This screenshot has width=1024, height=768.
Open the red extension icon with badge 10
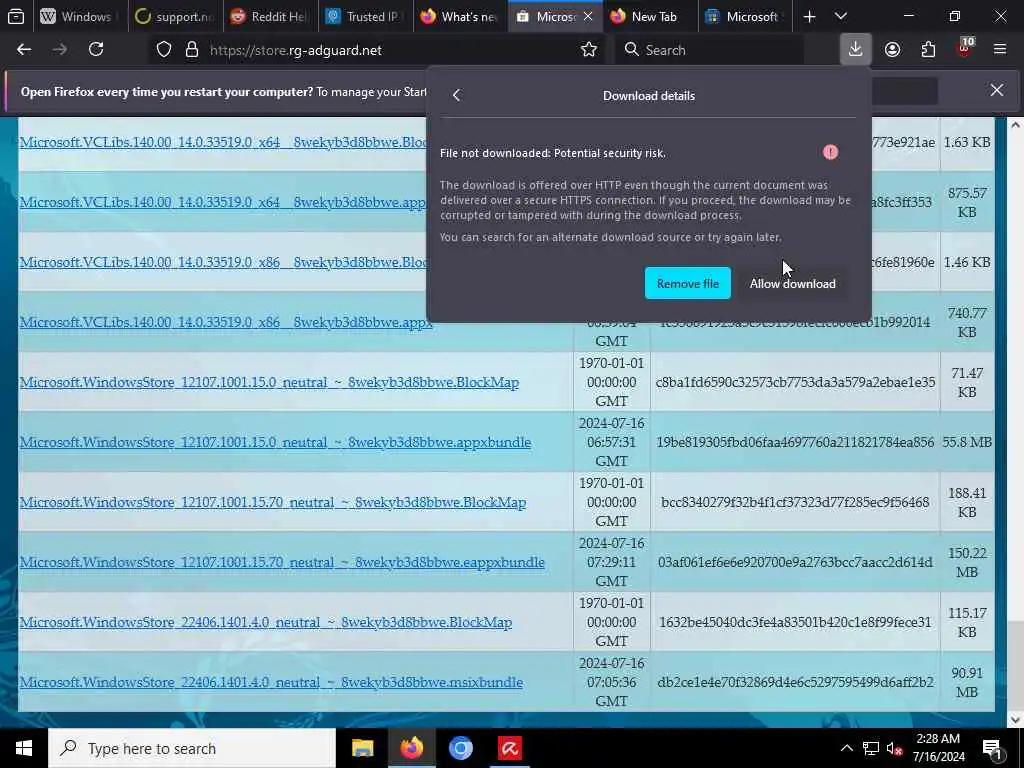(965, 48)
